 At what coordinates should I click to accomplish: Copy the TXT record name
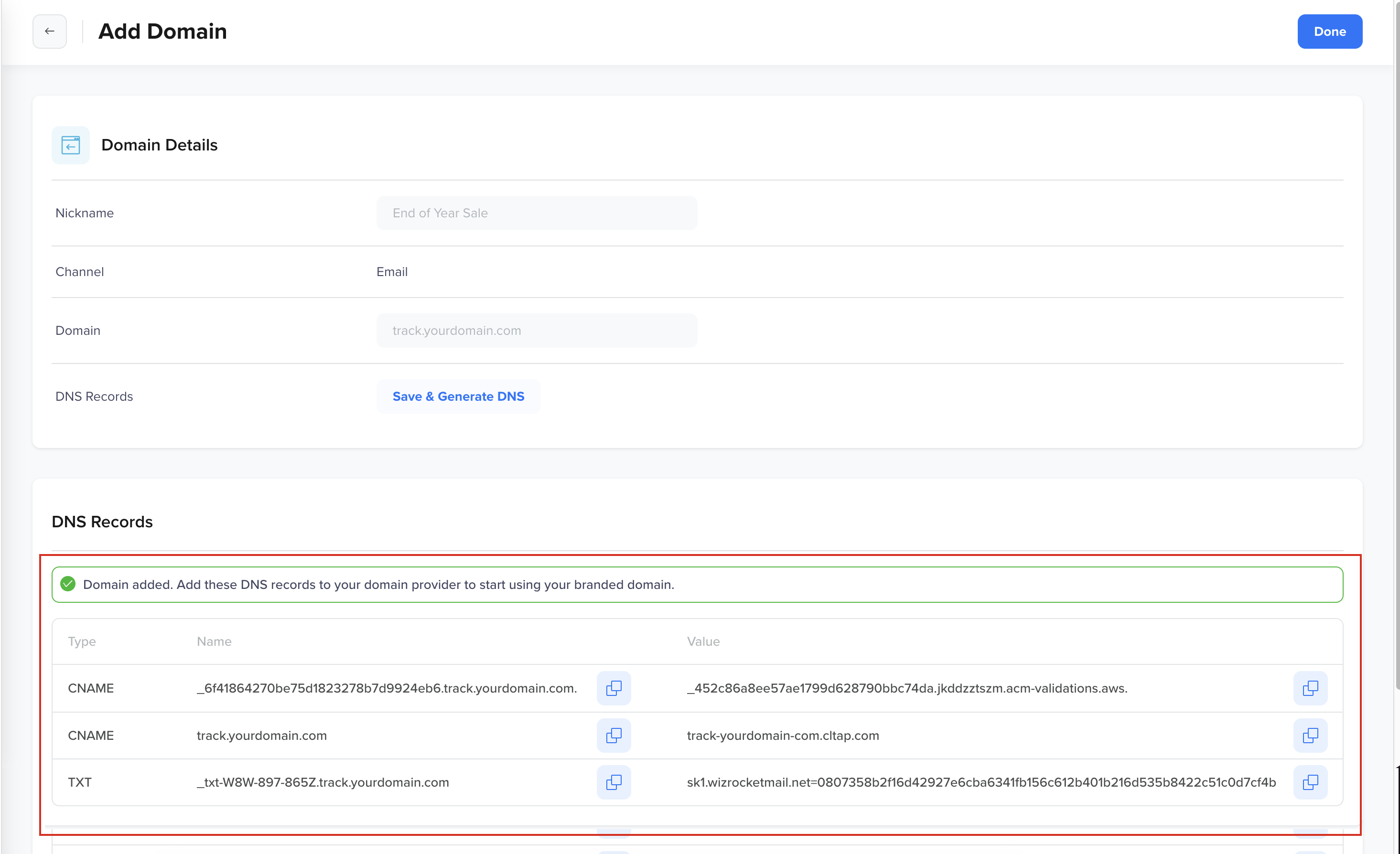(614, 782)
